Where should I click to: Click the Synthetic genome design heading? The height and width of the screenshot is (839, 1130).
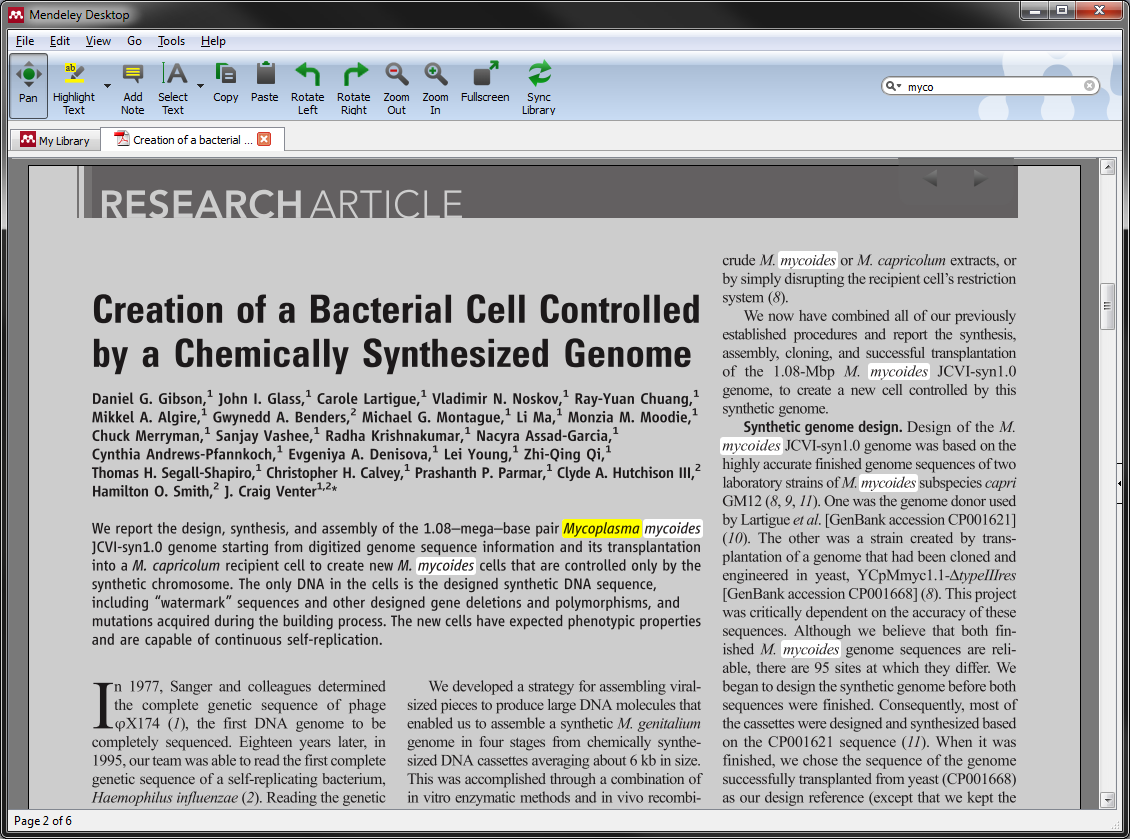click(x=823, y=427)
